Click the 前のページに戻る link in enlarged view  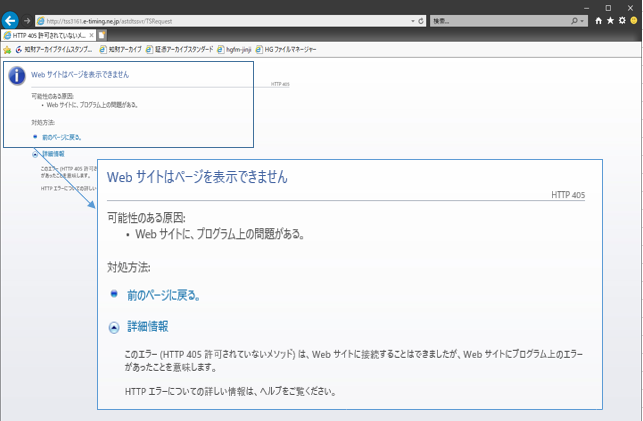(x=163, y=296)
